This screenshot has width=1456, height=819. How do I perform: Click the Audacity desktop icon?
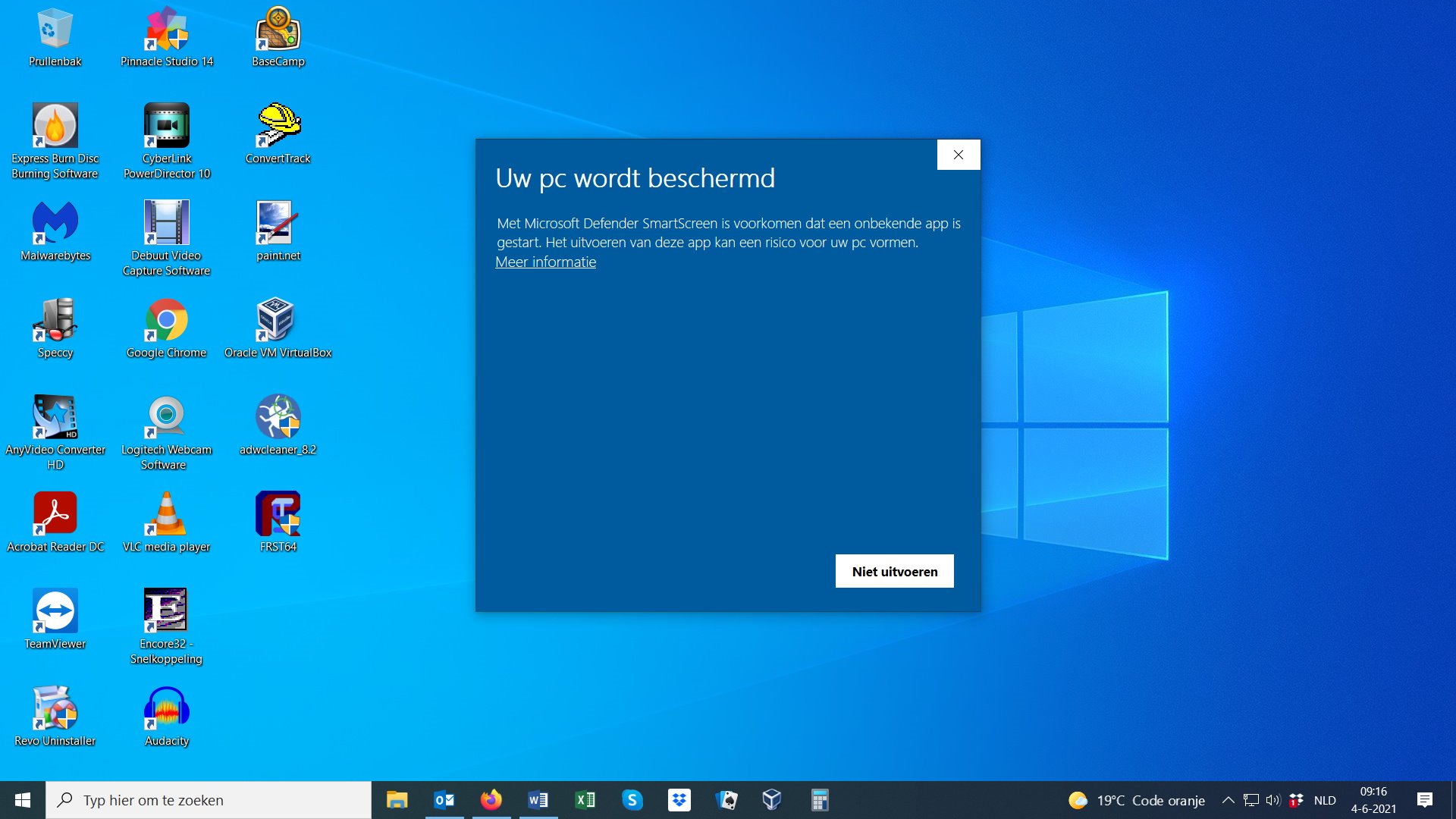click(x=167, y=717)
